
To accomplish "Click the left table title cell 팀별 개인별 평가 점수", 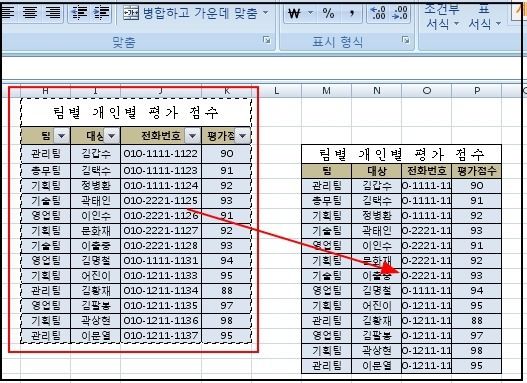I will tap(136, 112).
